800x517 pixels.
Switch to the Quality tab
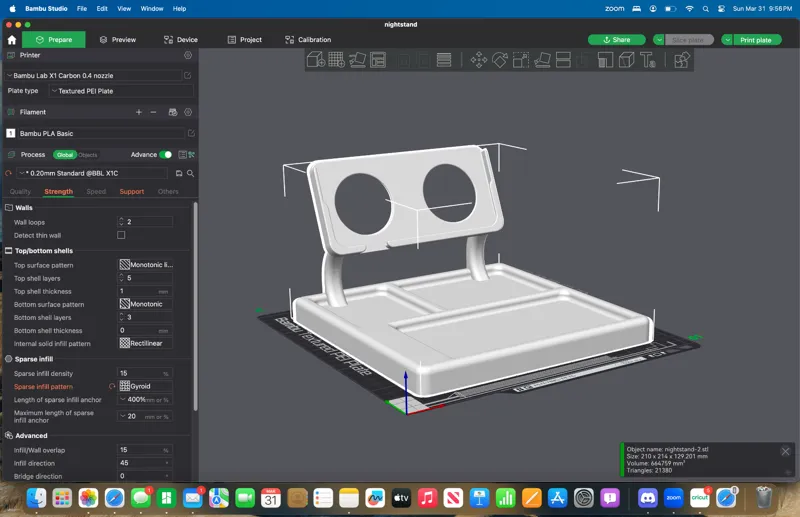[x=20, y=191]
